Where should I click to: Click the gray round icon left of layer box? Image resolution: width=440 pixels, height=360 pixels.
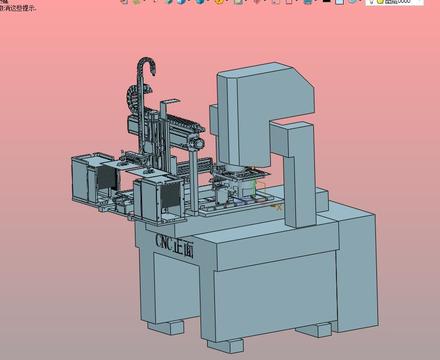coord(353,1)
